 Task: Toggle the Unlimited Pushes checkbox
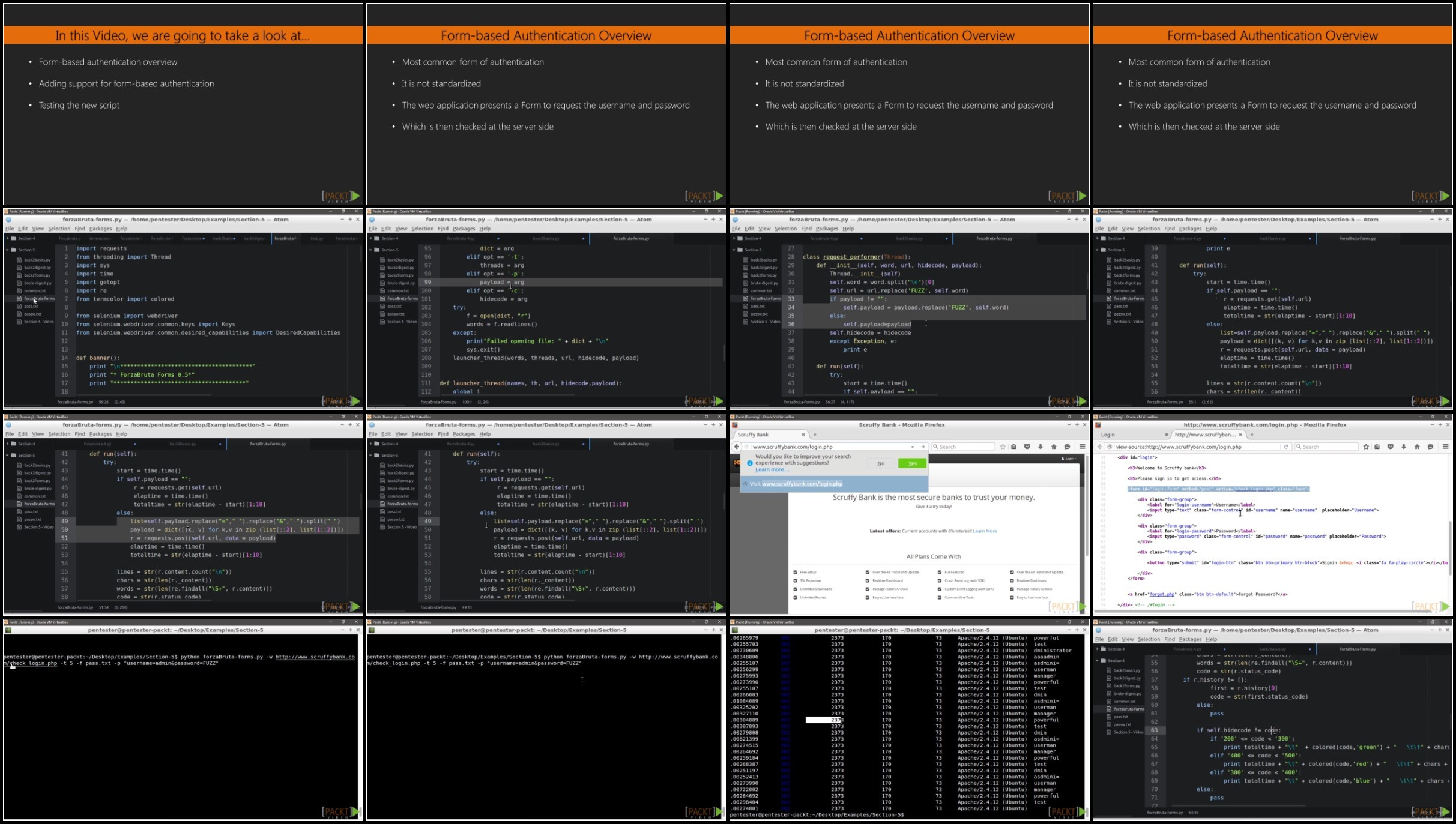tap(795, 597)
